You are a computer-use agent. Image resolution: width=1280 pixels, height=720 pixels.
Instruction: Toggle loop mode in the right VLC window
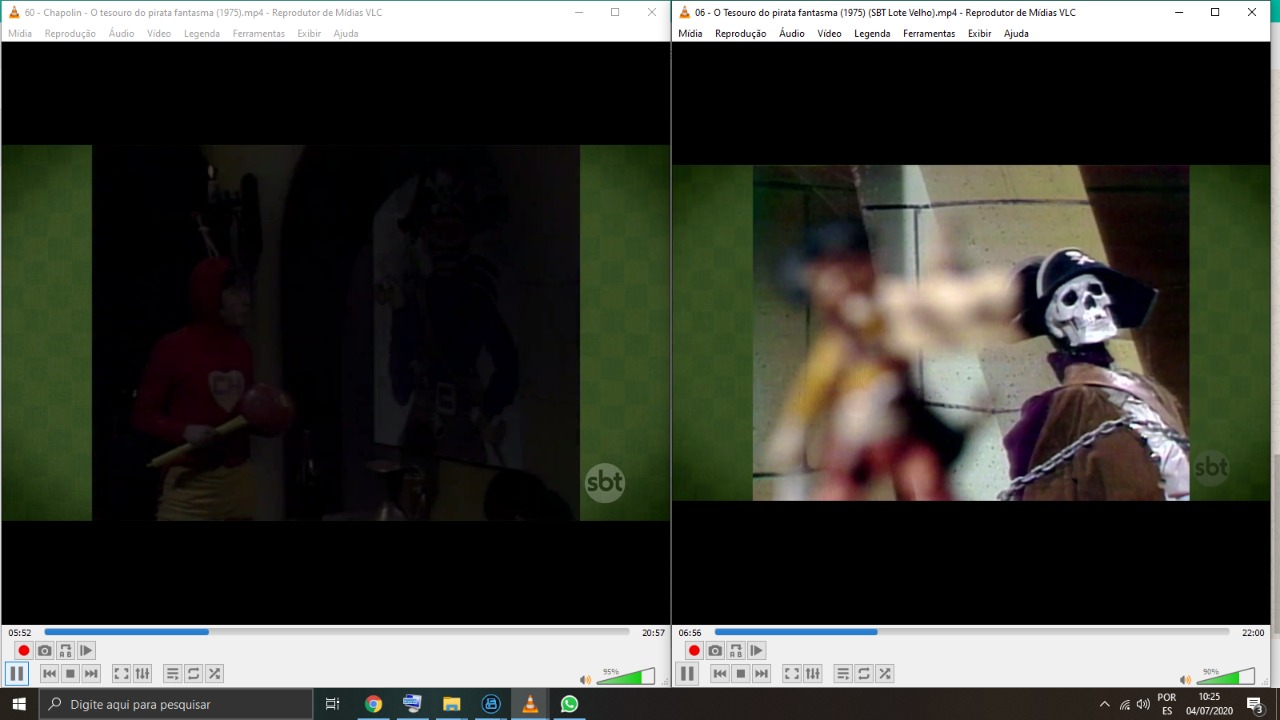point(863,674)
